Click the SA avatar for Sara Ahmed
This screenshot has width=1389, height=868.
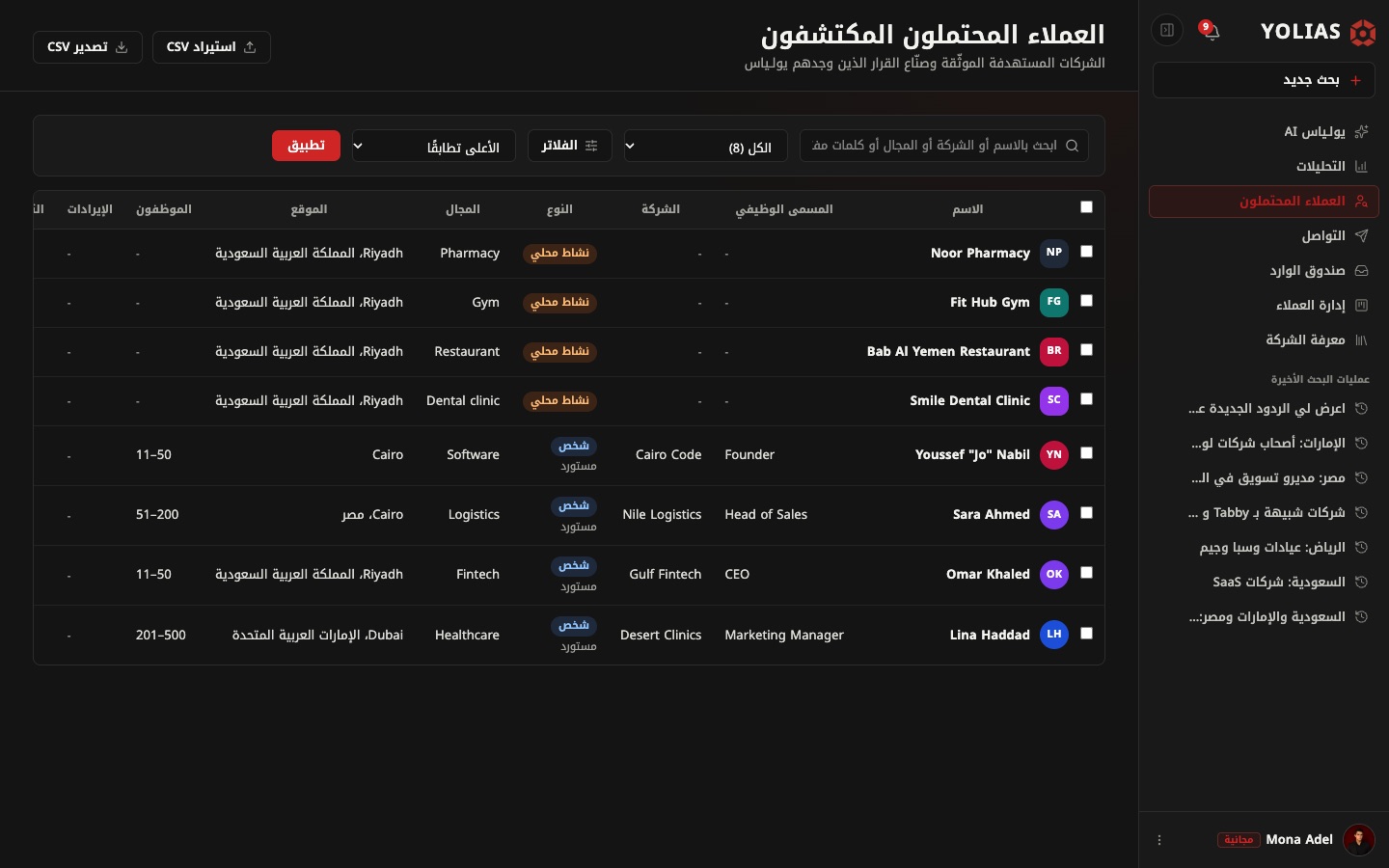click(x=1054, y=514)
